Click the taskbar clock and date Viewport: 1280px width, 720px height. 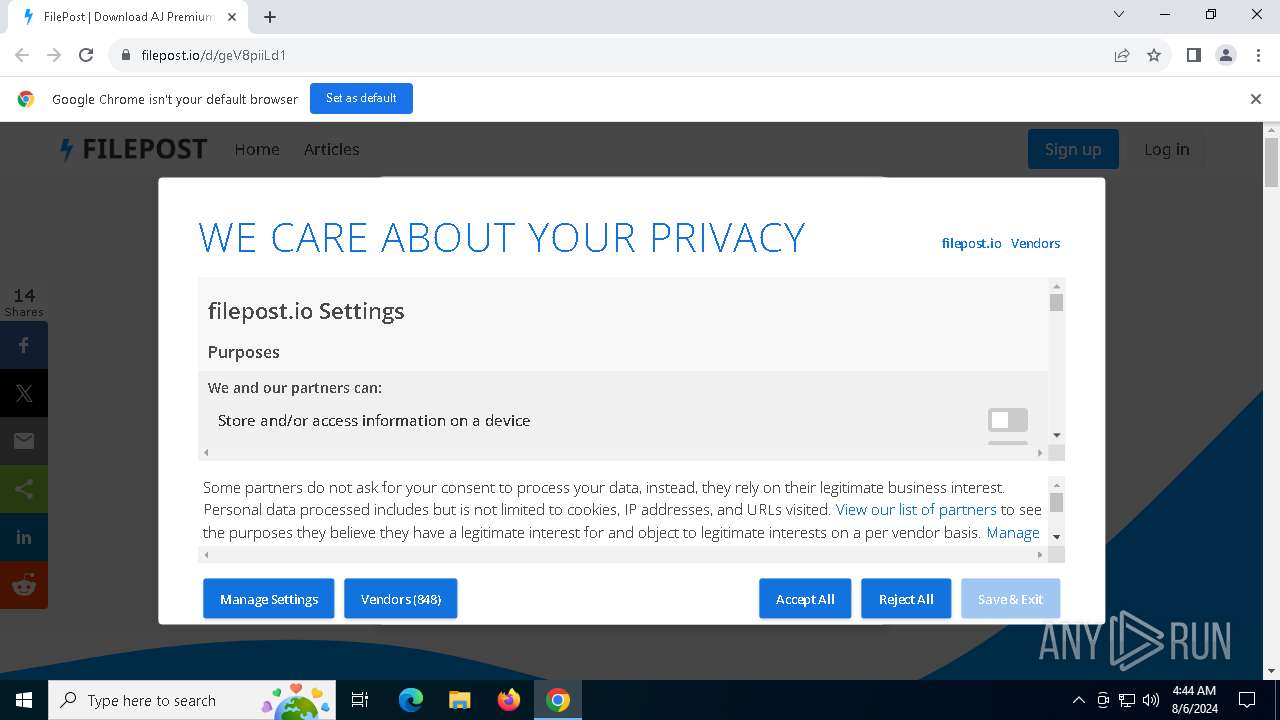pyautogui.click(x=1195, y=700)
